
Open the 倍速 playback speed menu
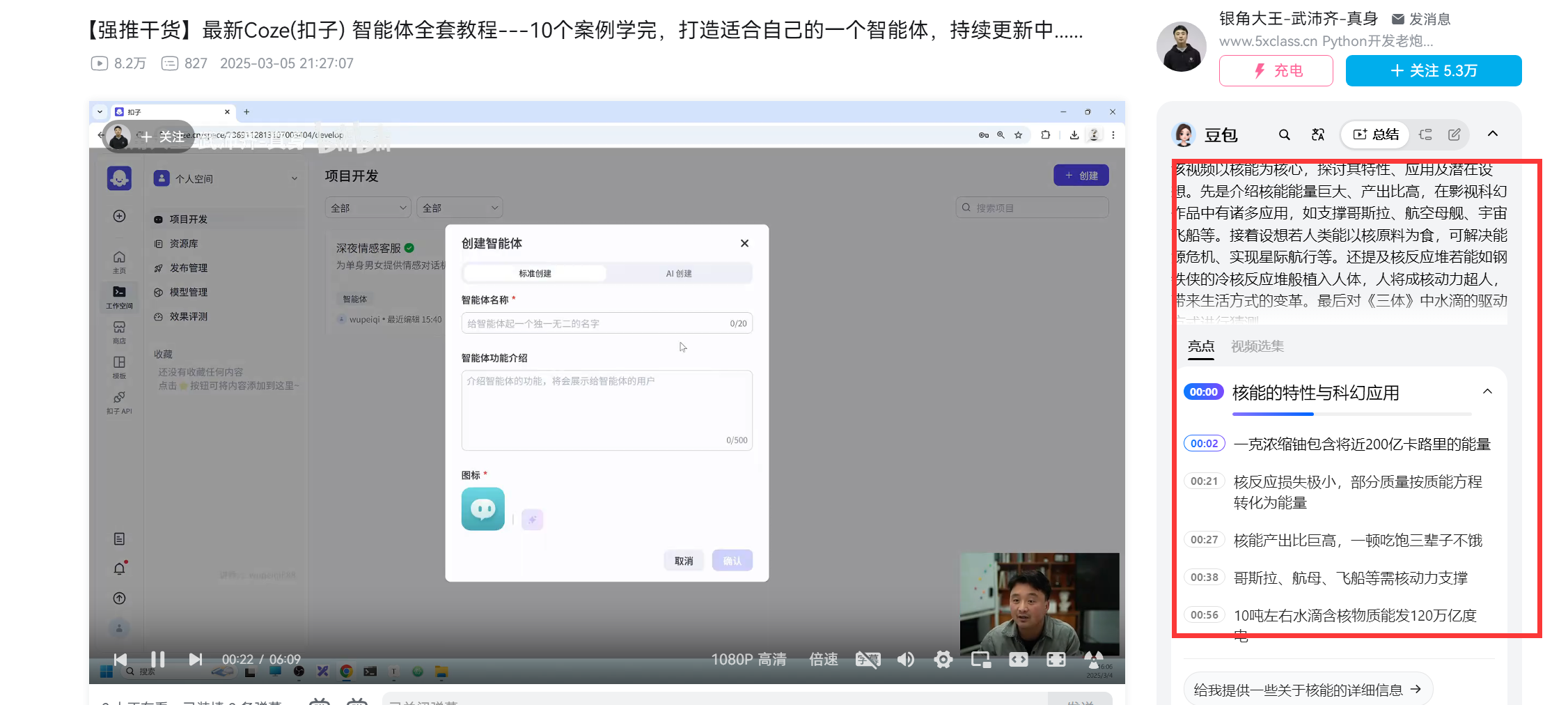824,659
